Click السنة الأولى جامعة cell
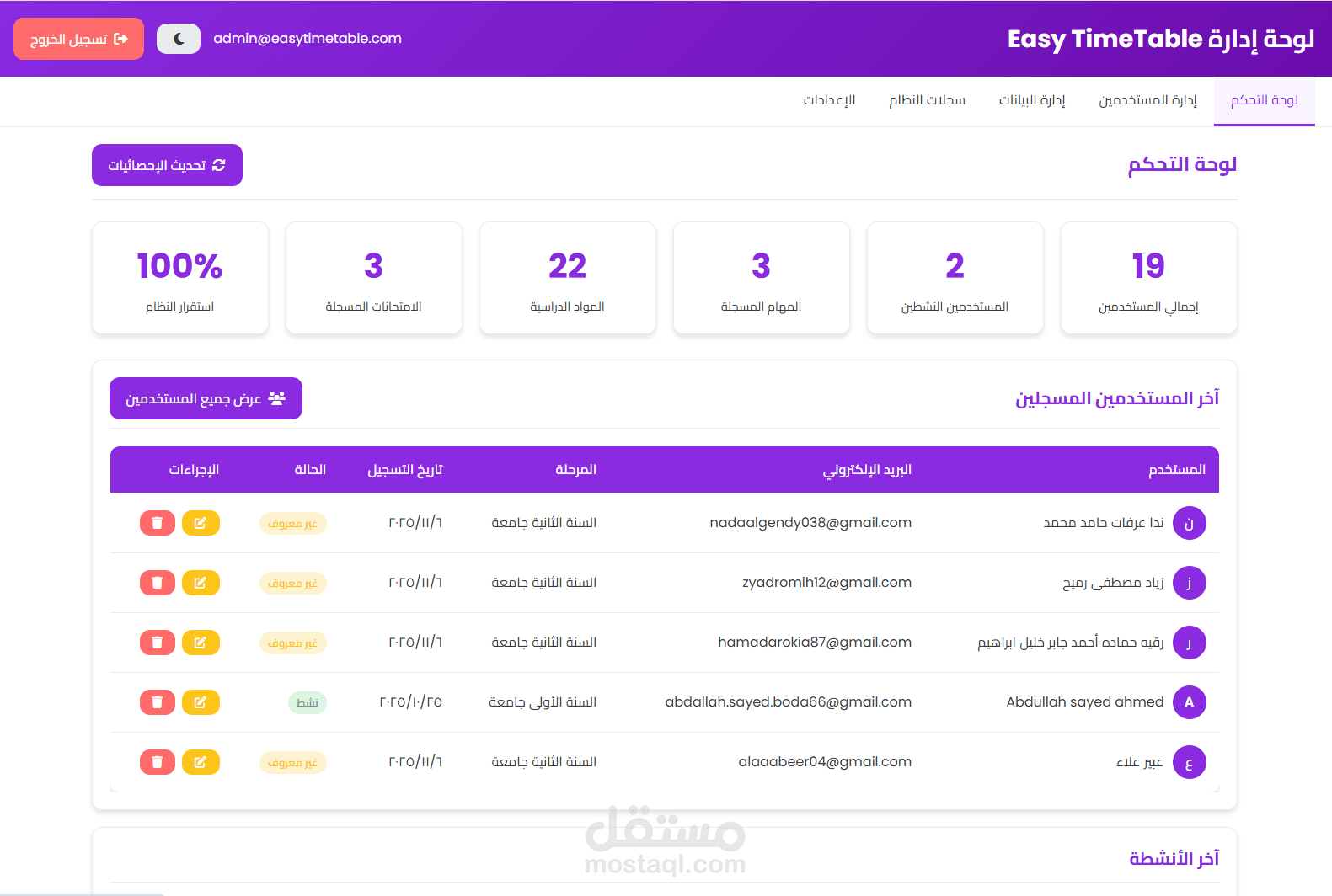This screenshot has height=896, width=1332. pyautogui.click(x=543, y=702)
